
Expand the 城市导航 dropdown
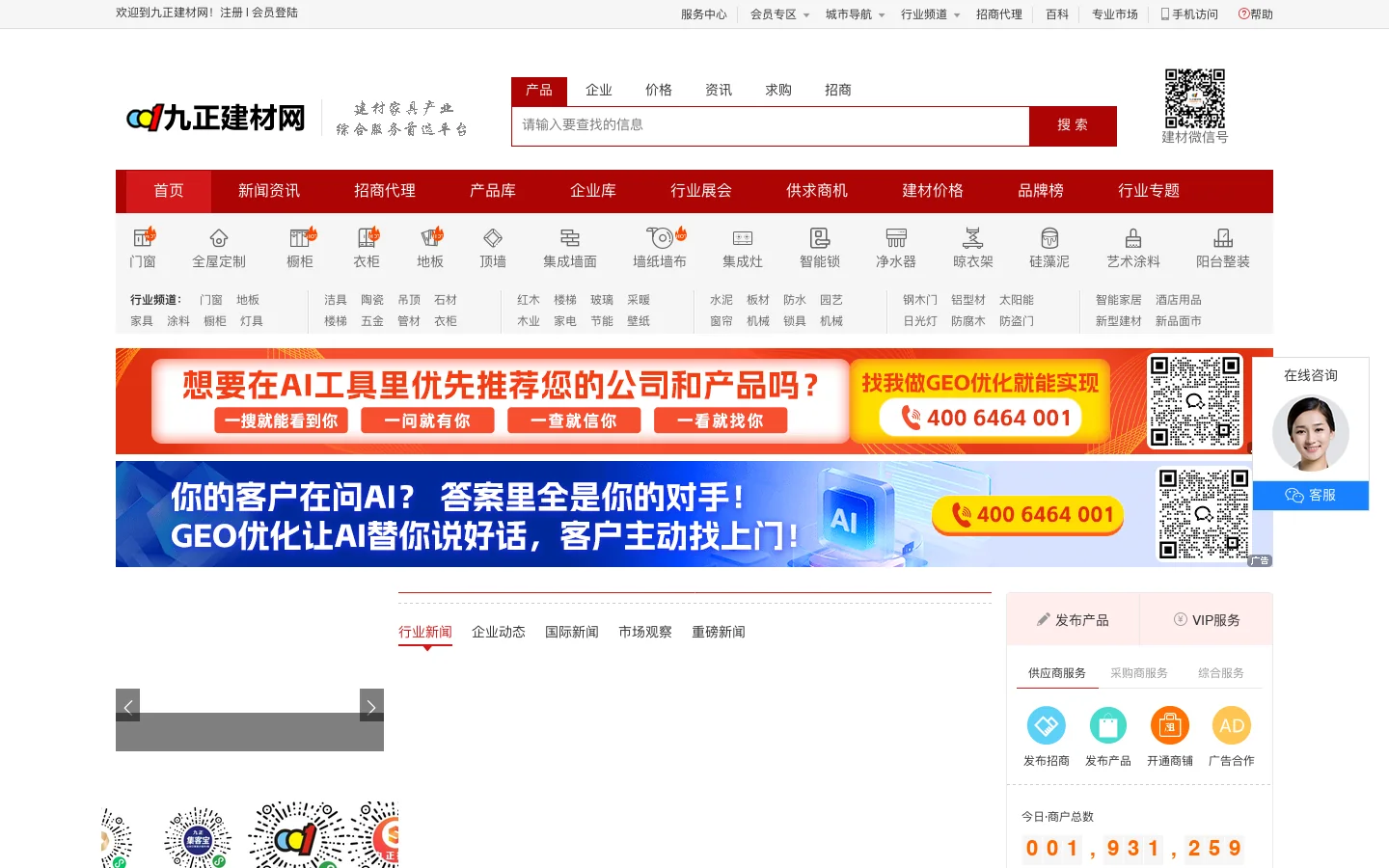[855, 14]
